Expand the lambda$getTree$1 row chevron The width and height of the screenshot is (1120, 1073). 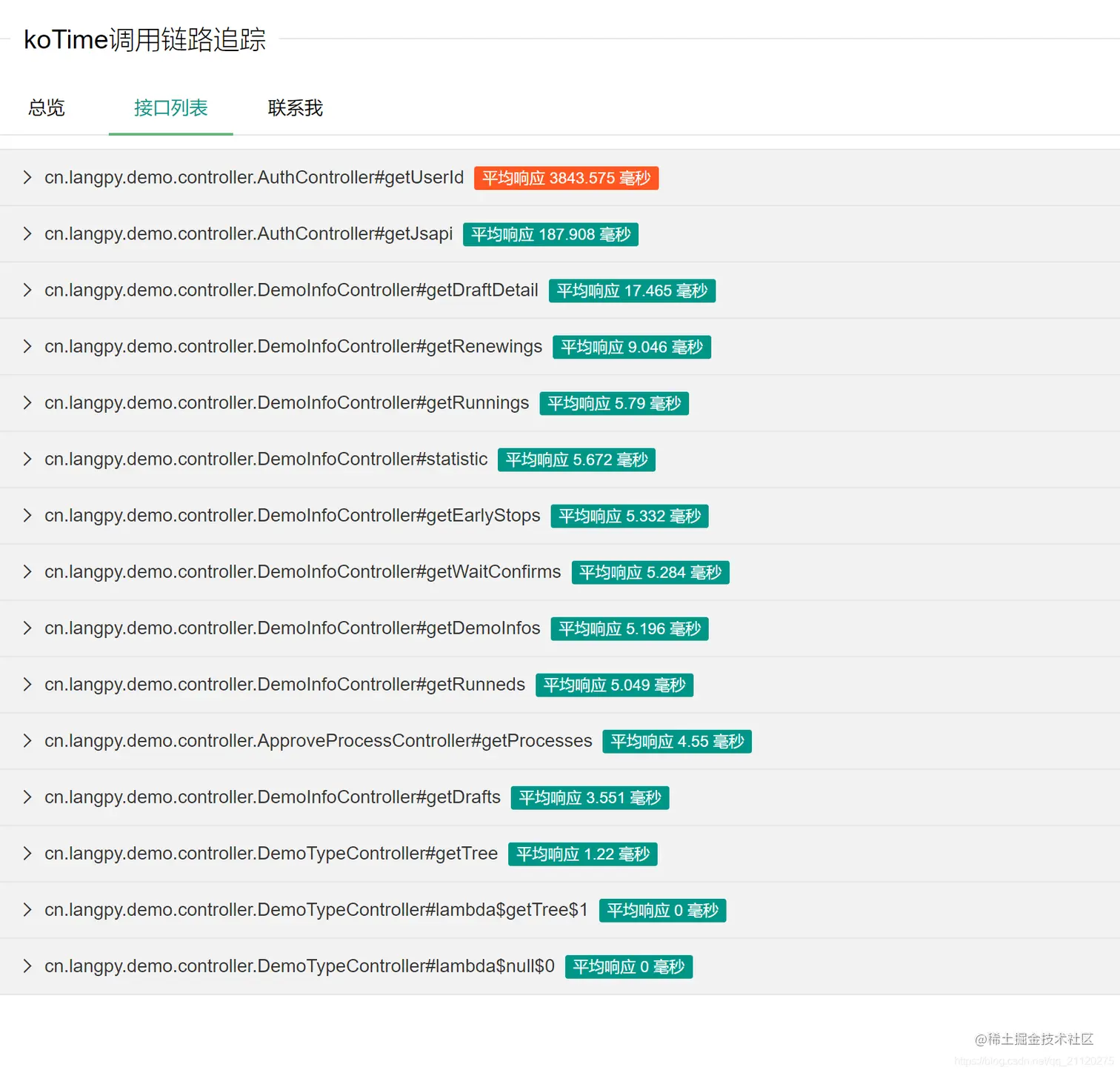(x=27, y=909)
